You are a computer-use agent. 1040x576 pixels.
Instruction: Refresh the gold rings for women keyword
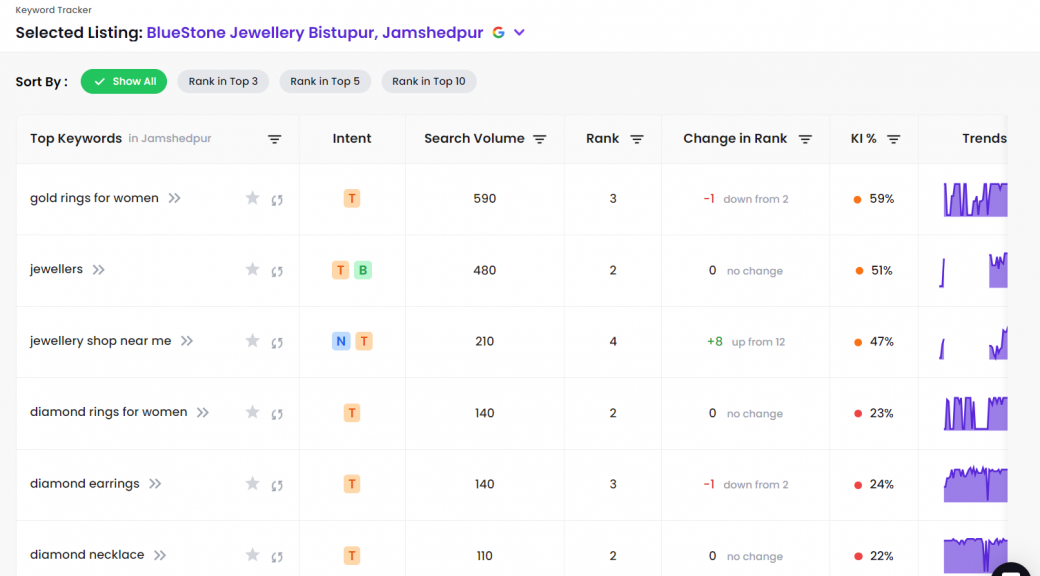coord(277,199)
